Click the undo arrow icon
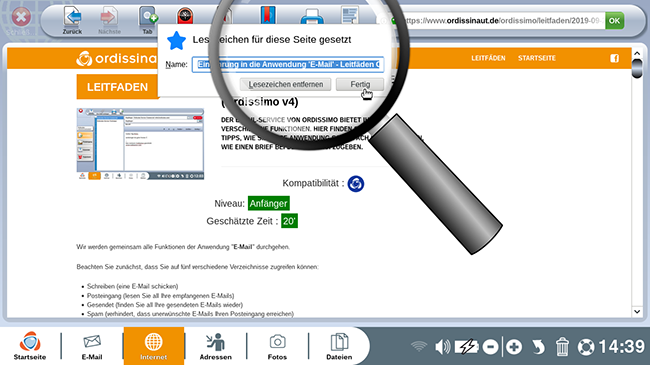Image resolution: width=650 pixels, height=365 pixels. pos(538,347)
